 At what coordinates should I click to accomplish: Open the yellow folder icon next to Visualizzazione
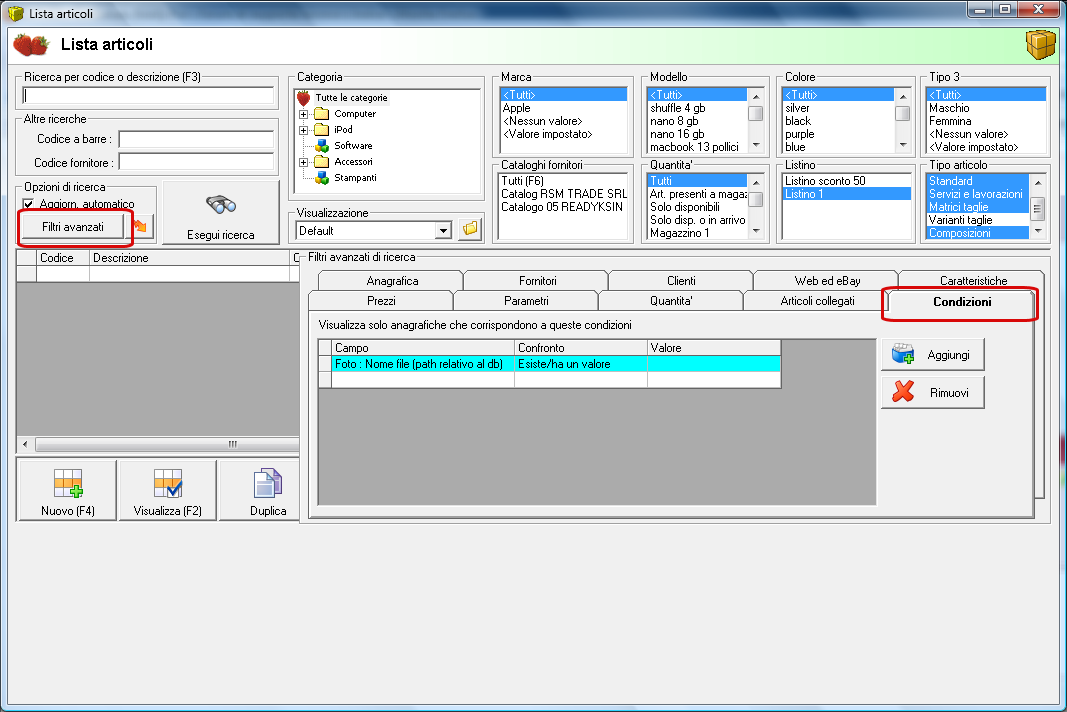pos(470,229)
